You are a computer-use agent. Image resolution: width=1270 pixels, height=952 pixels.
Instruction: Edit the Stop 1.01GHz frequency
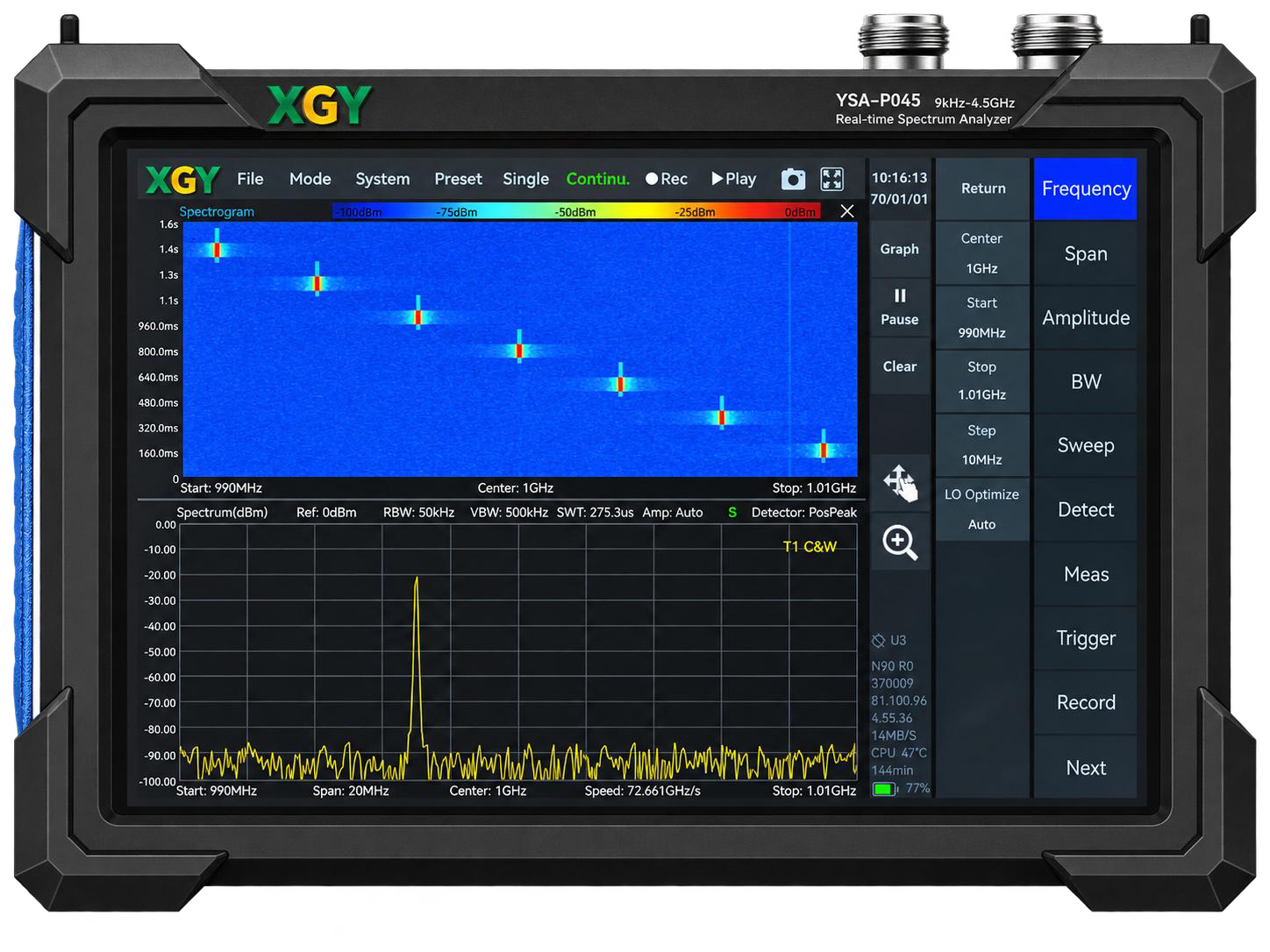pos(982,380)
